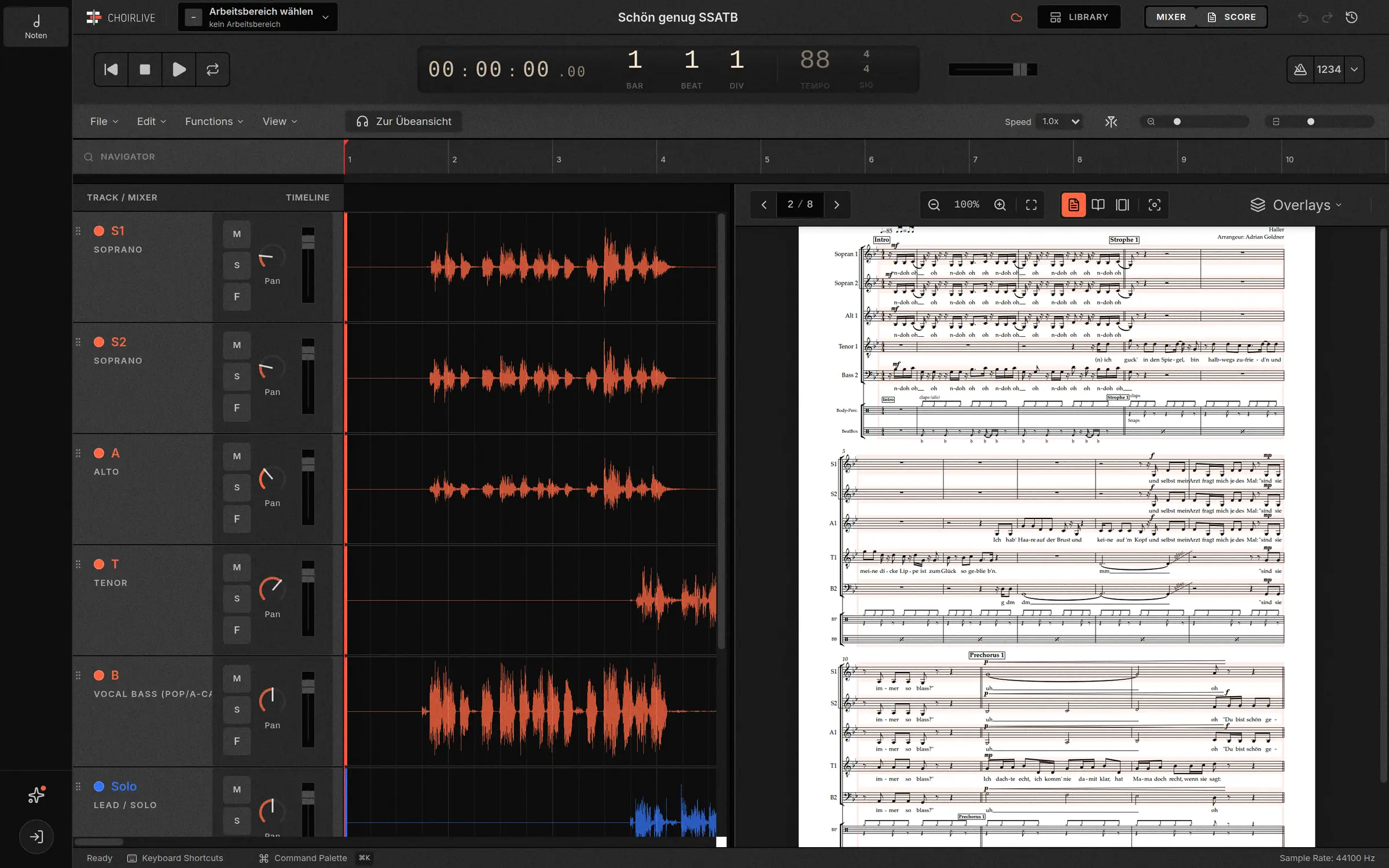Open the Library panel
Viewport: 1389px width, 868px height.
[x=1079, y=17]
